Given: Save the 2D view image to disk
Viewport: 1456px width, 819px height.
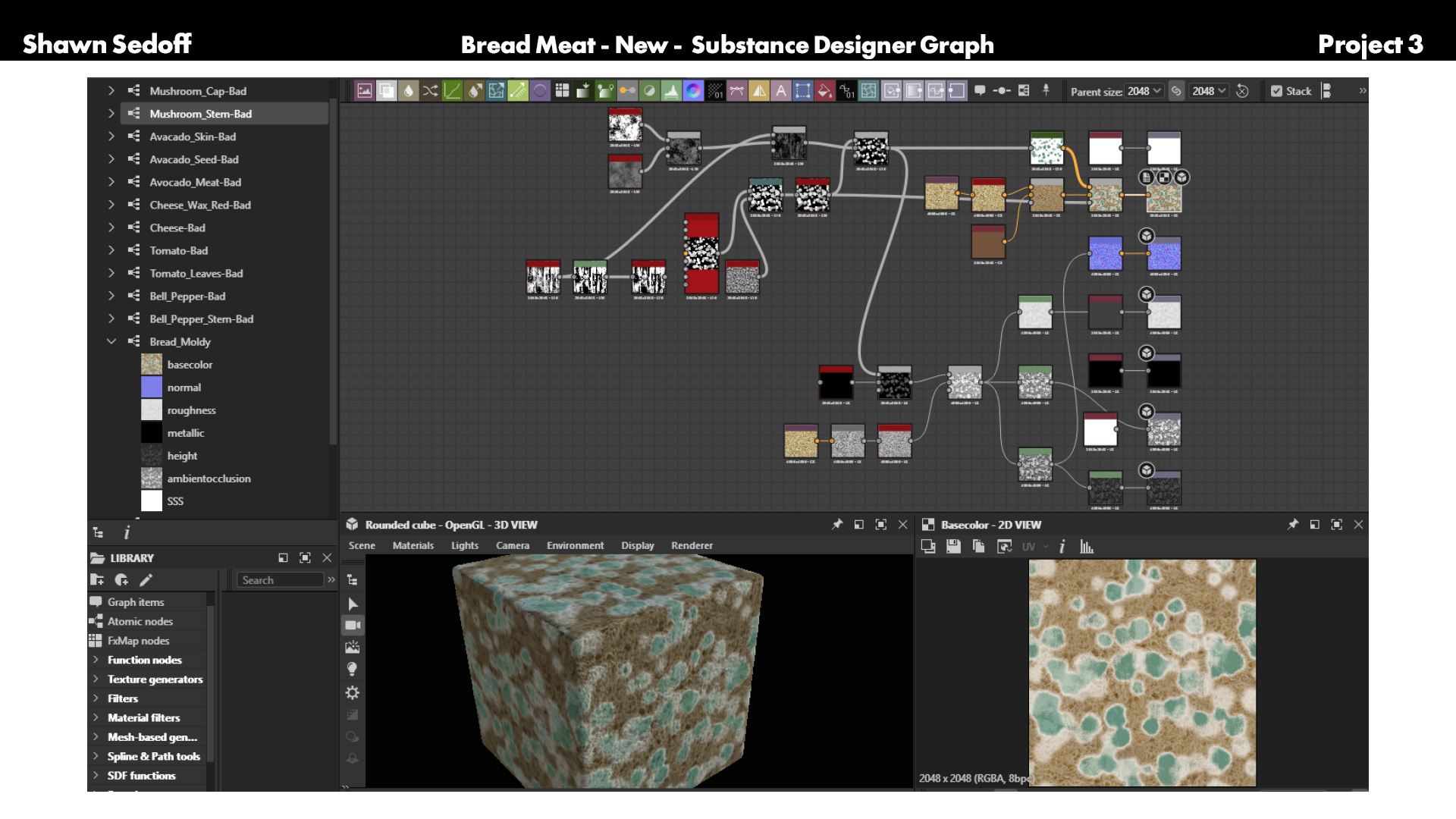Looking at the screenshot, I should [x=954, y=546].
